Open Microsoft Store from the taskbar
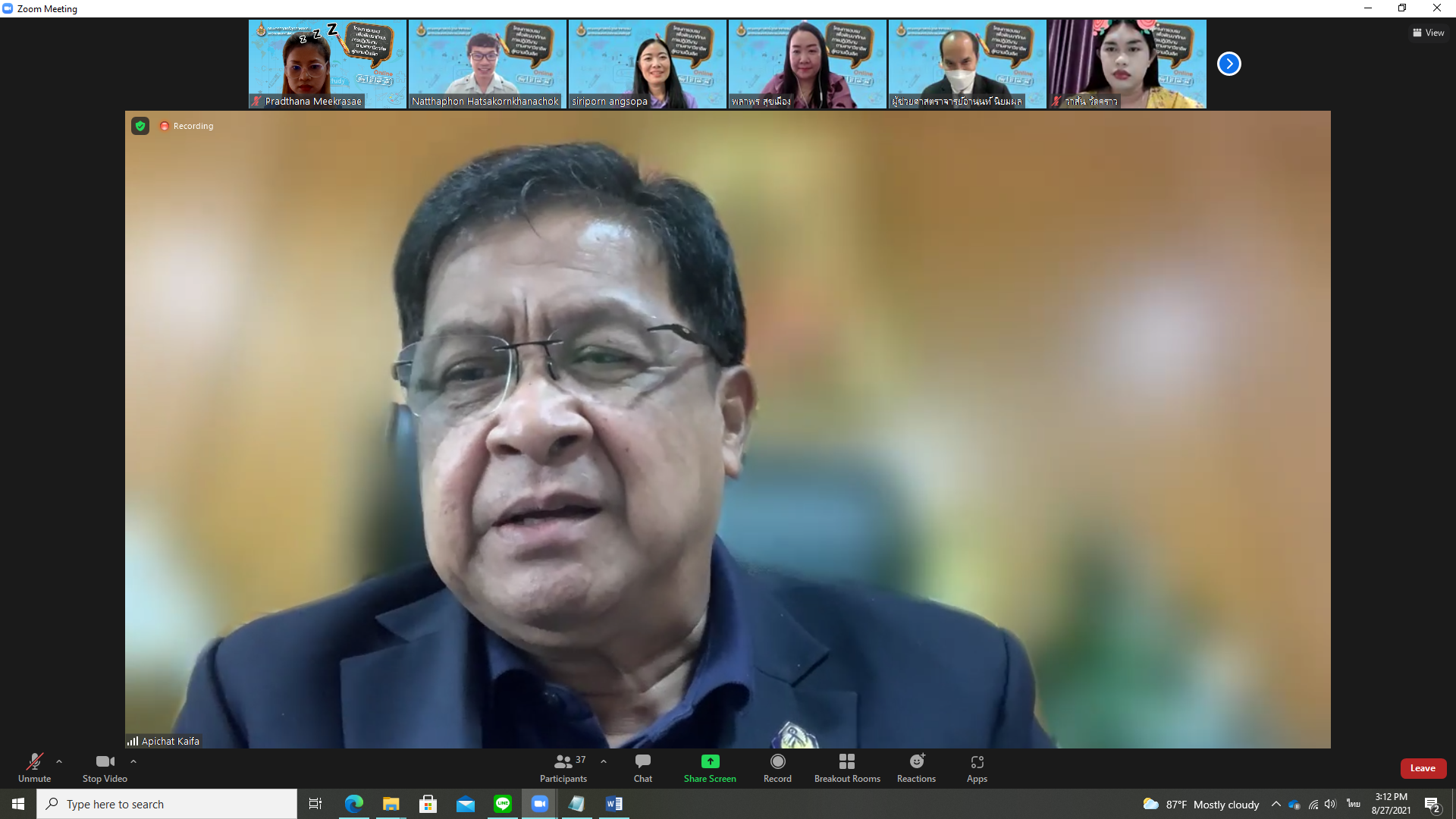Image resolution: width=1456 pixels, height=819 pixels. pyautogui.click(x=428, y=804)
